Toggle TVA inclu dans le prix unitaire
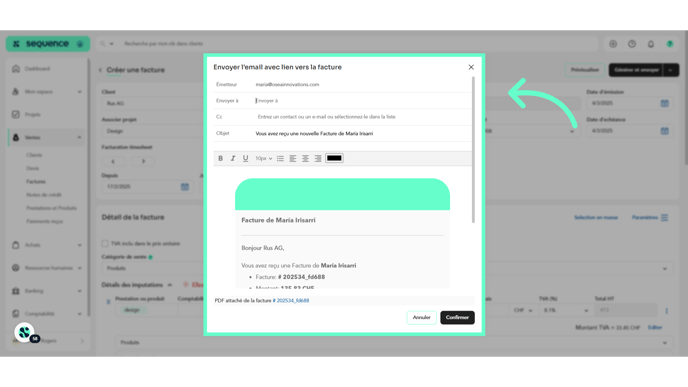The width and height of the screenshot is (688, 387). tap(105, 244)
